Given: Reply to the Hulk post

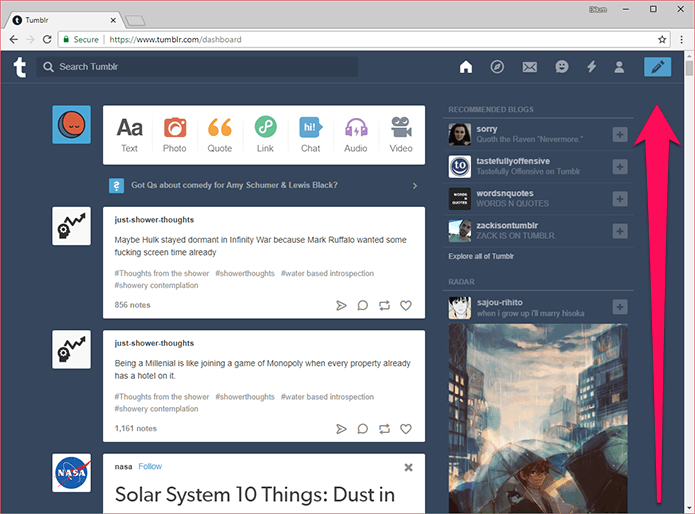Looking at the screenshot, I should [363, 305].
